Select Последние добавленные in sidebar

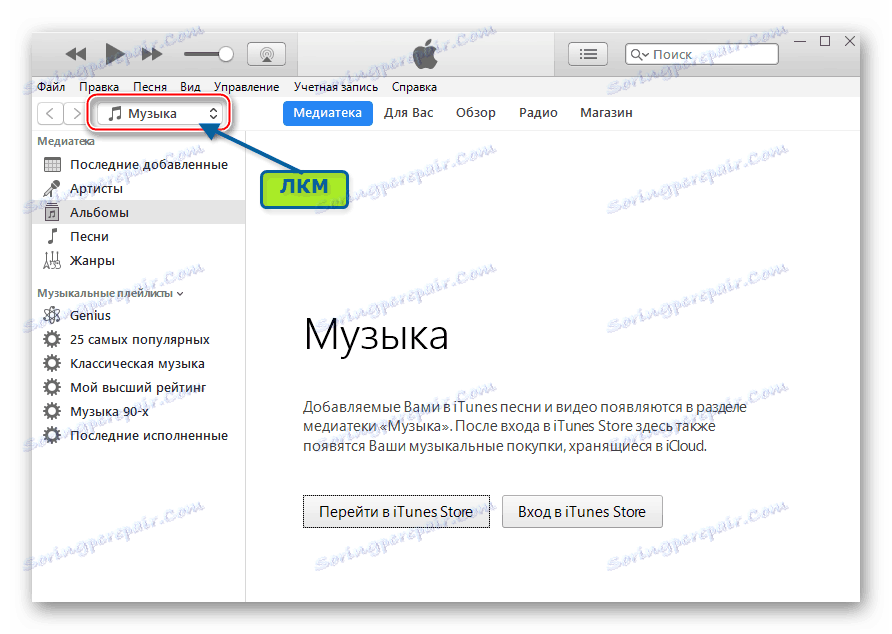139,165
